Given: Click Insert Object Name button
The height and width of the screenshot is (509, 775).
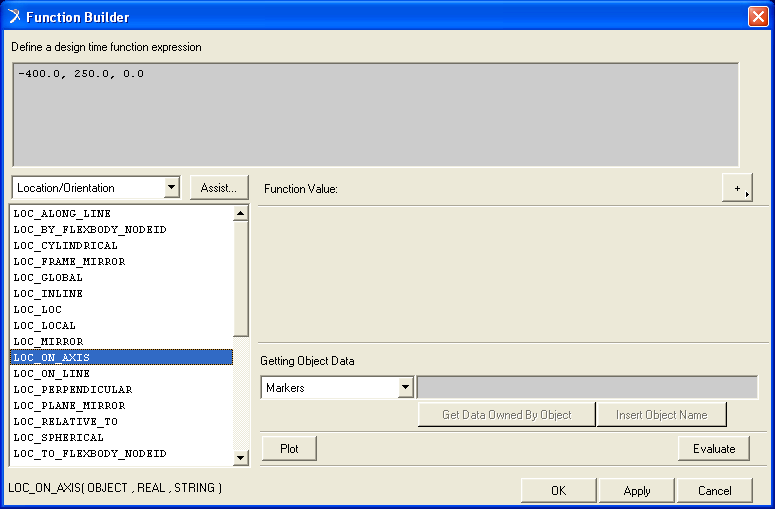Looking at the screenshot, I should coord(661,415).
